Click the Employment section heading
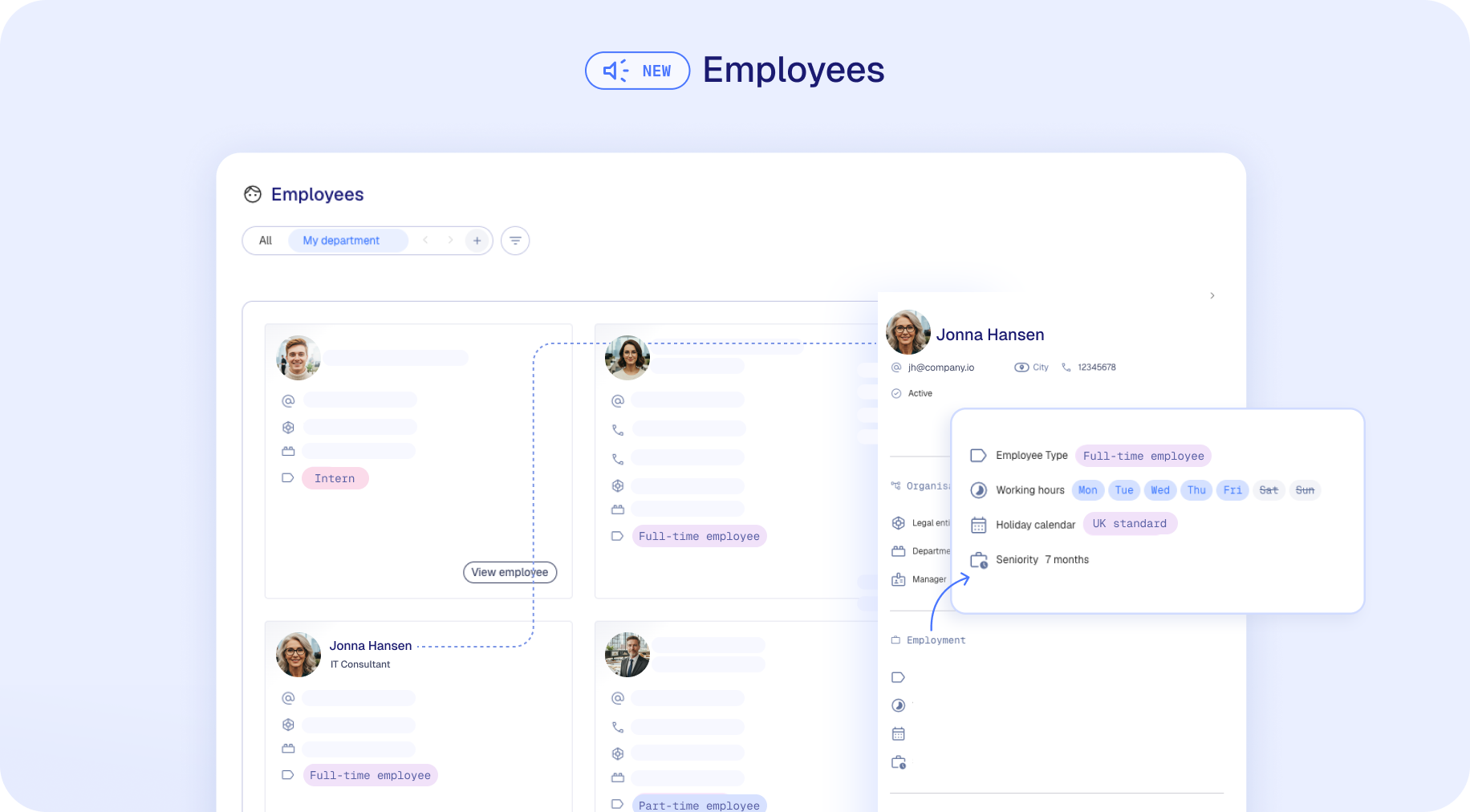 [936, 640]
